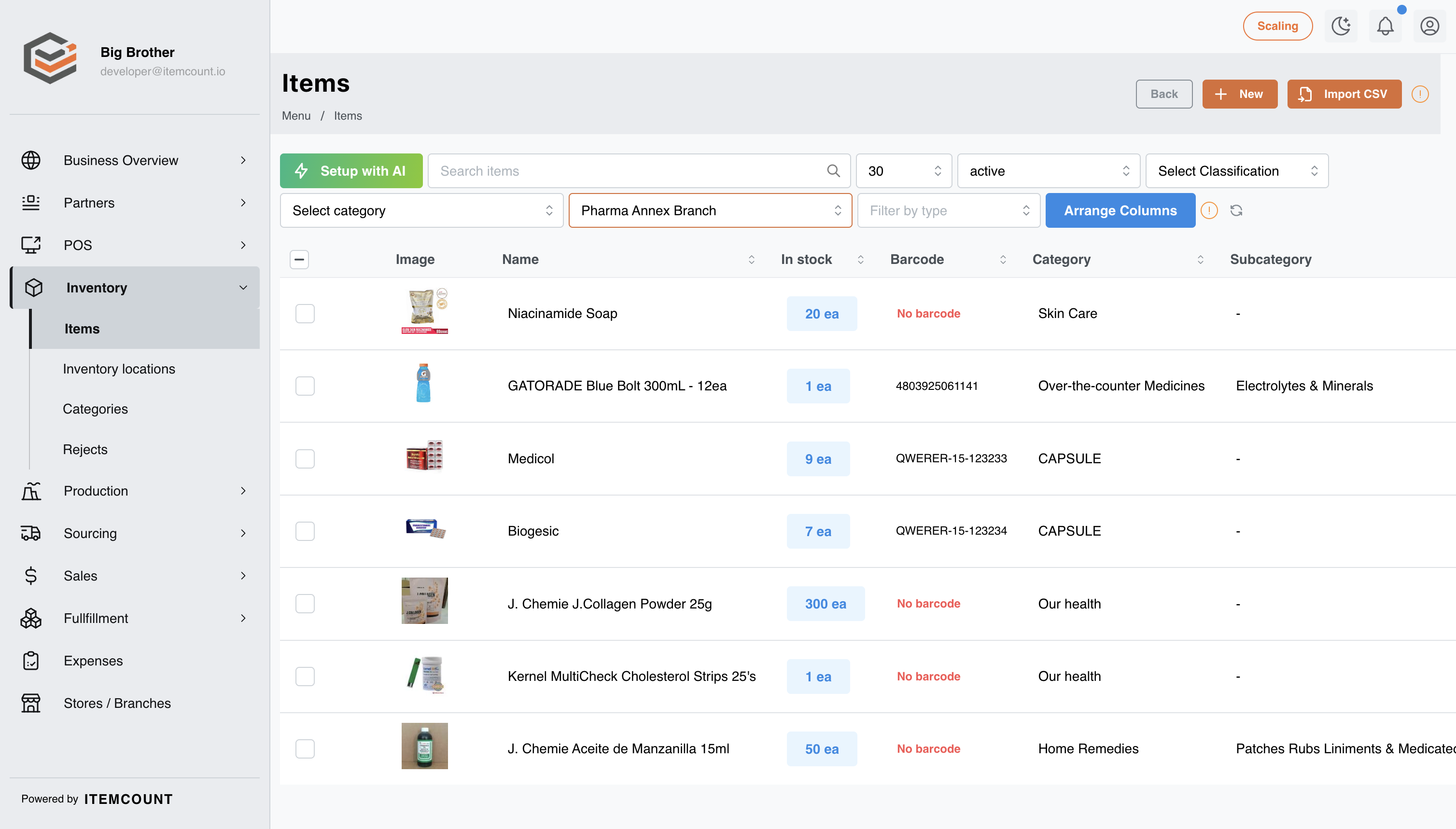Click the Arrange Columns button

point(1120,211)
